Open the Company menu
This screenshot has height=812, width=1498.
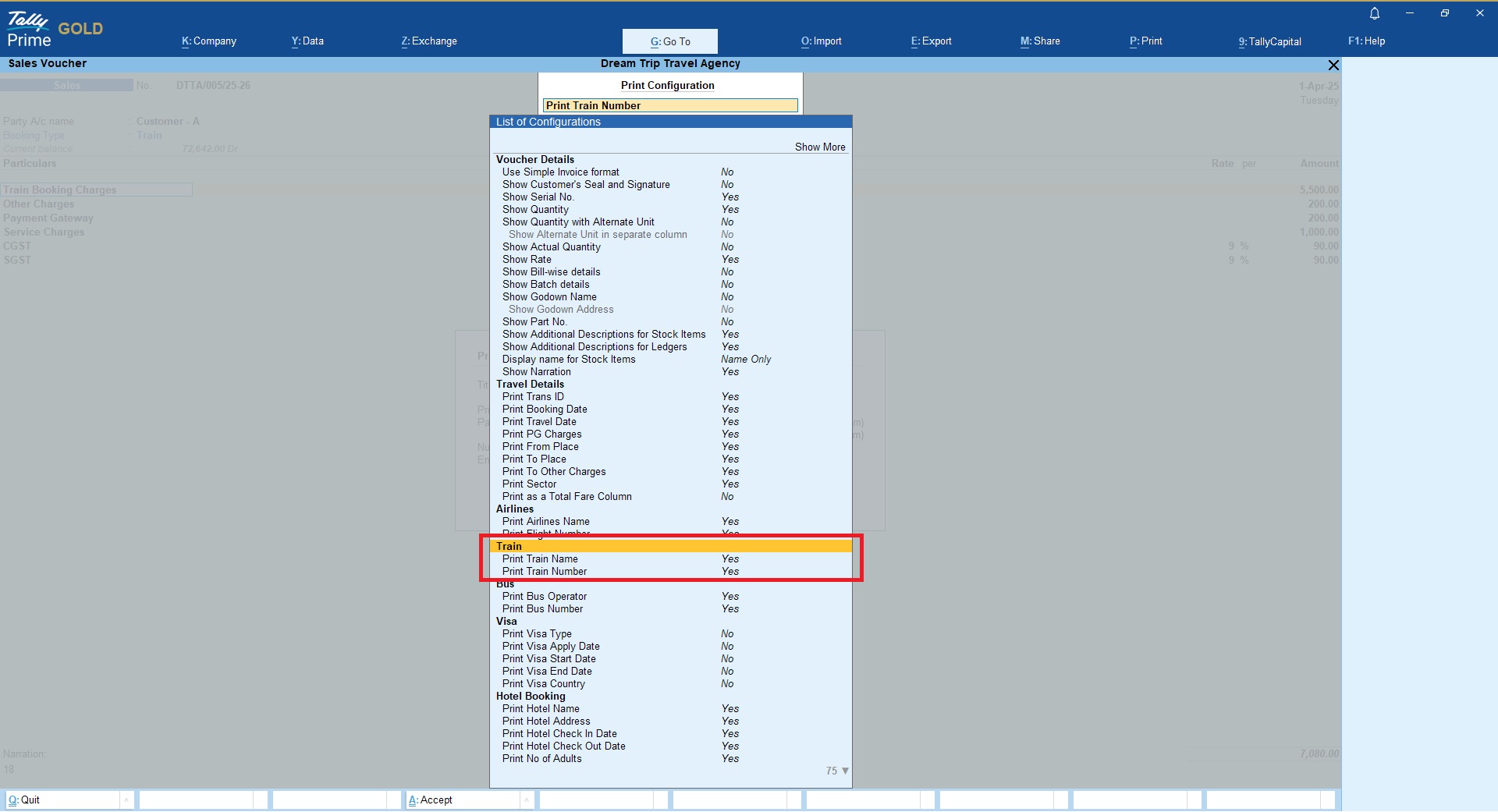(209, 41)
